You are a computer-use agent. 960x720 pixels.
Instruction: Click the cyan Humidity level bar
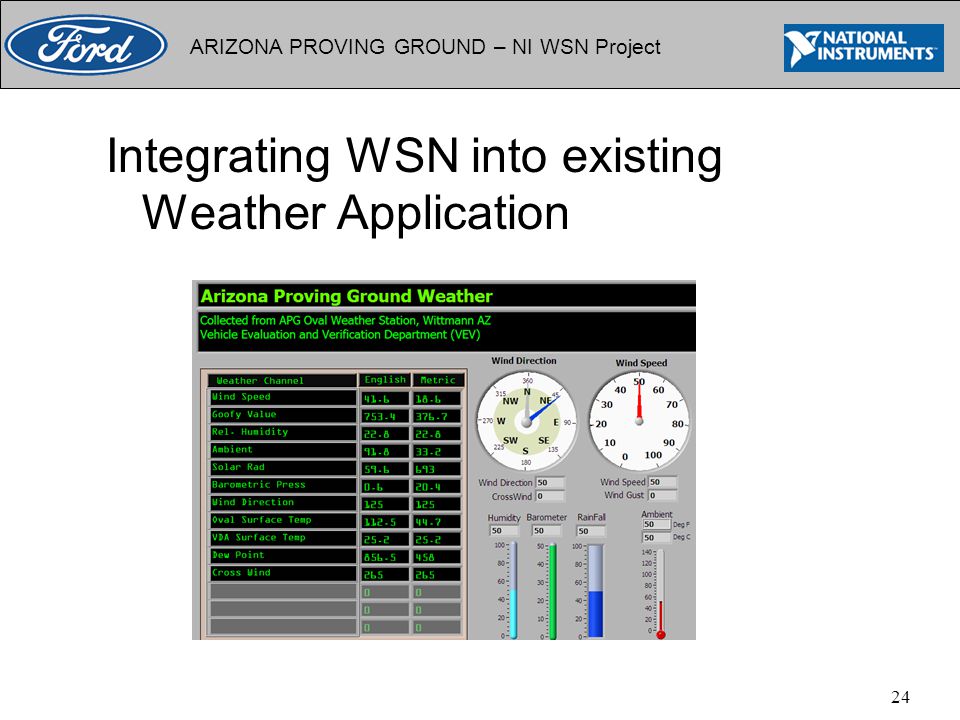click(x=514, y=591)
